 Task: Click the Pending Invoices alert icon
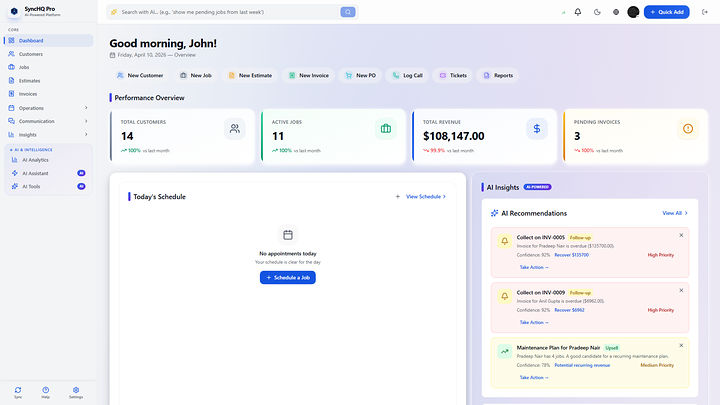[688, 129]
